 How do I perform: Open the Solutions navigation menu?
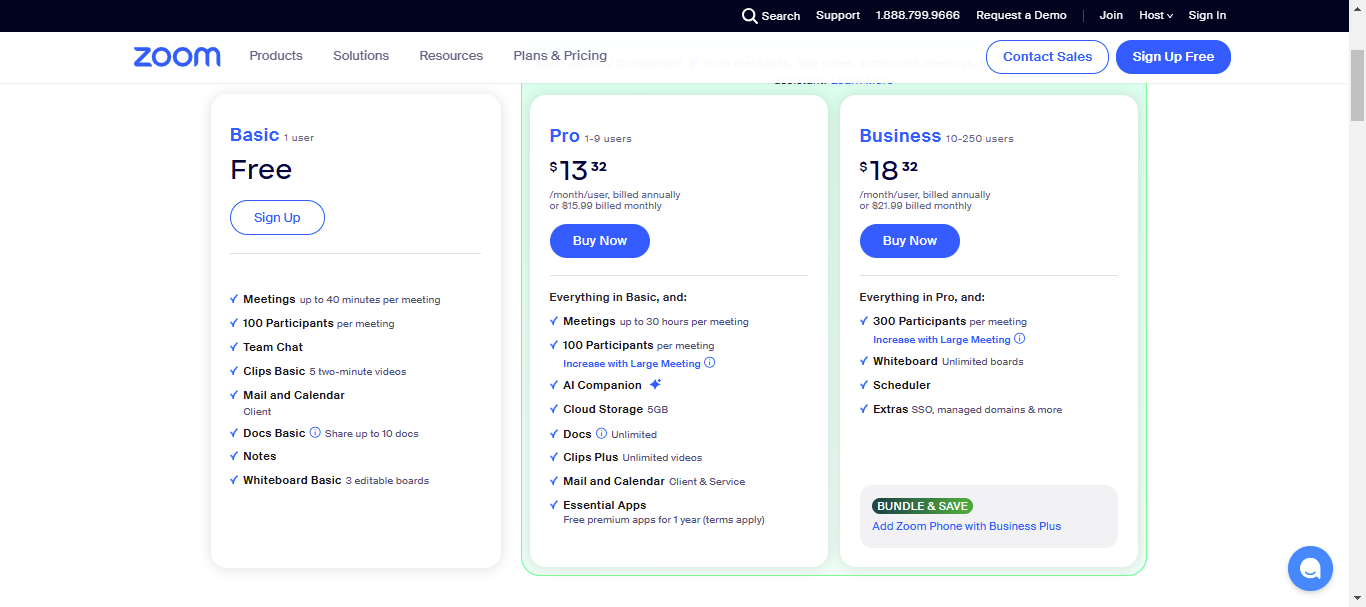(x=361, y=56)
